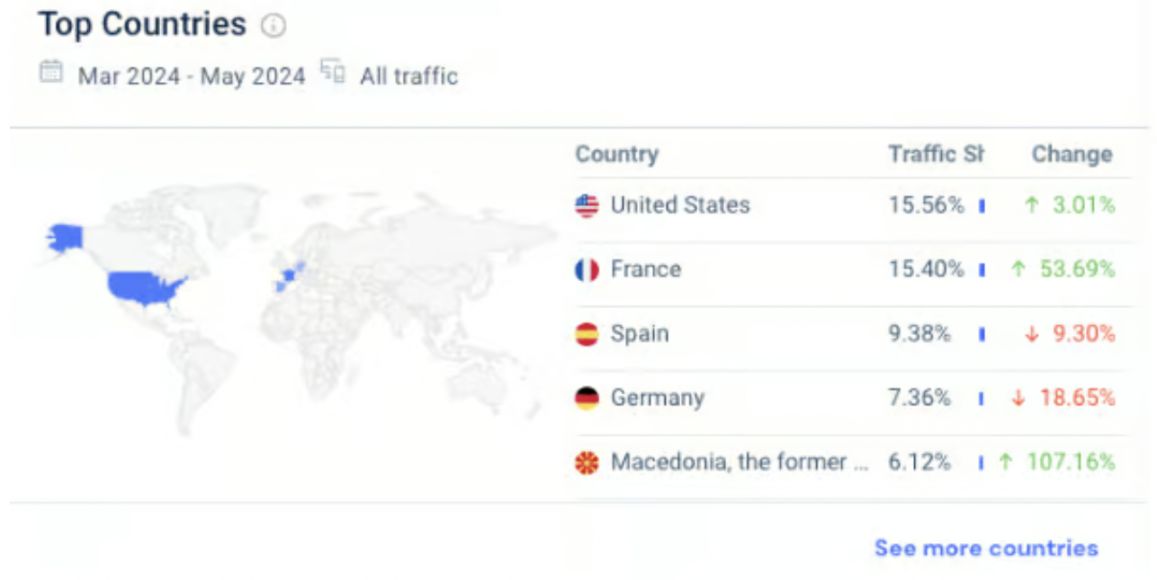Click France's 53.69% change value
The width and height of the screenshot is (1157, 580).
(1083, 270)
